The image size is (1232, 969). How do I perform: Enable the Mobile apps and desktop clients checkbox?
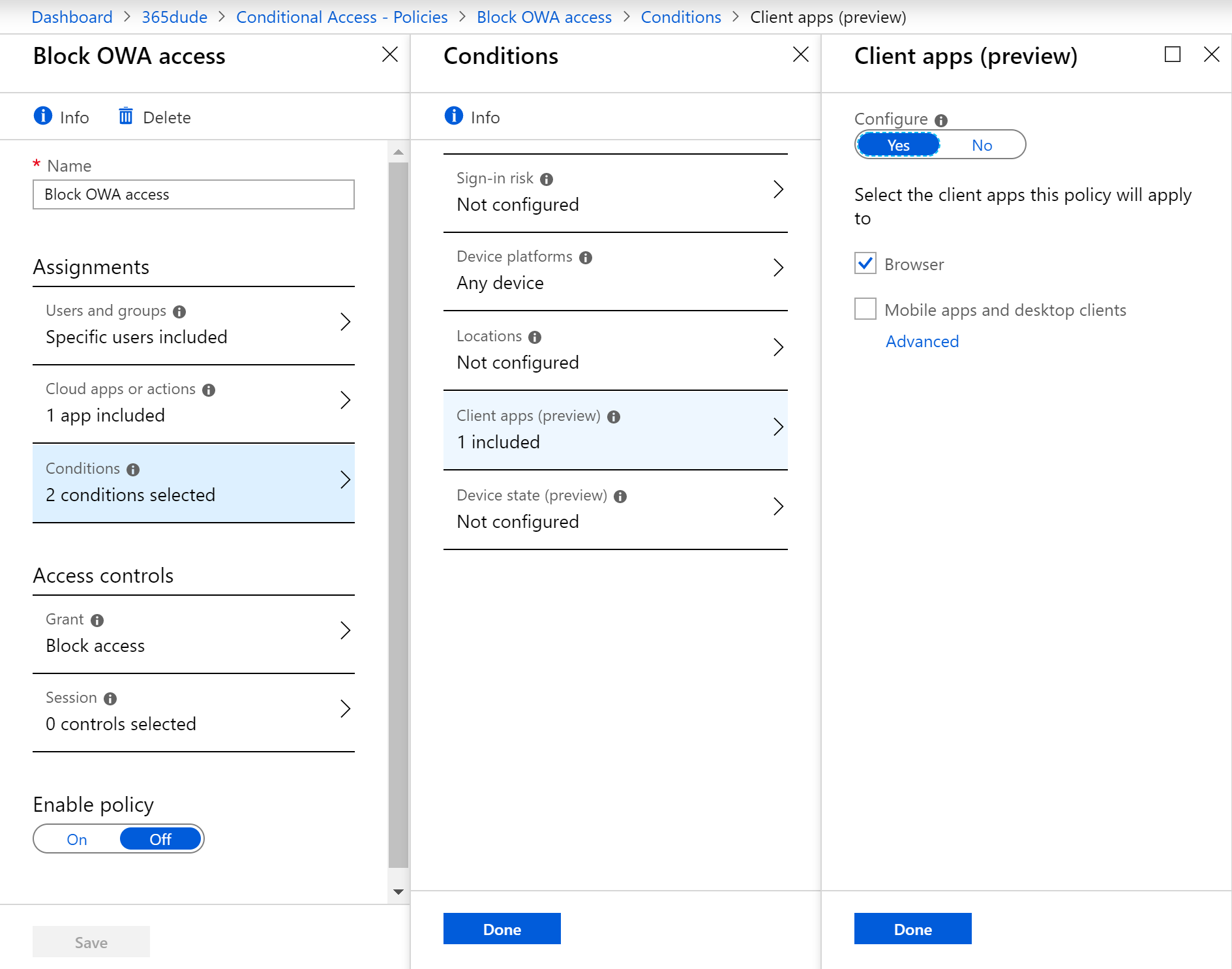click(865, 309)
